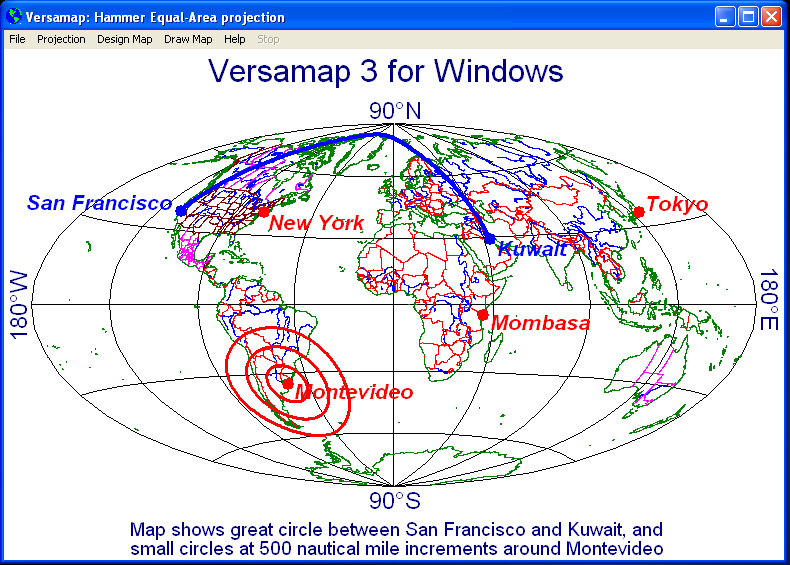The image size is (790, 565).
Task: Click the '180°W' longitude label
Action: 19,305
